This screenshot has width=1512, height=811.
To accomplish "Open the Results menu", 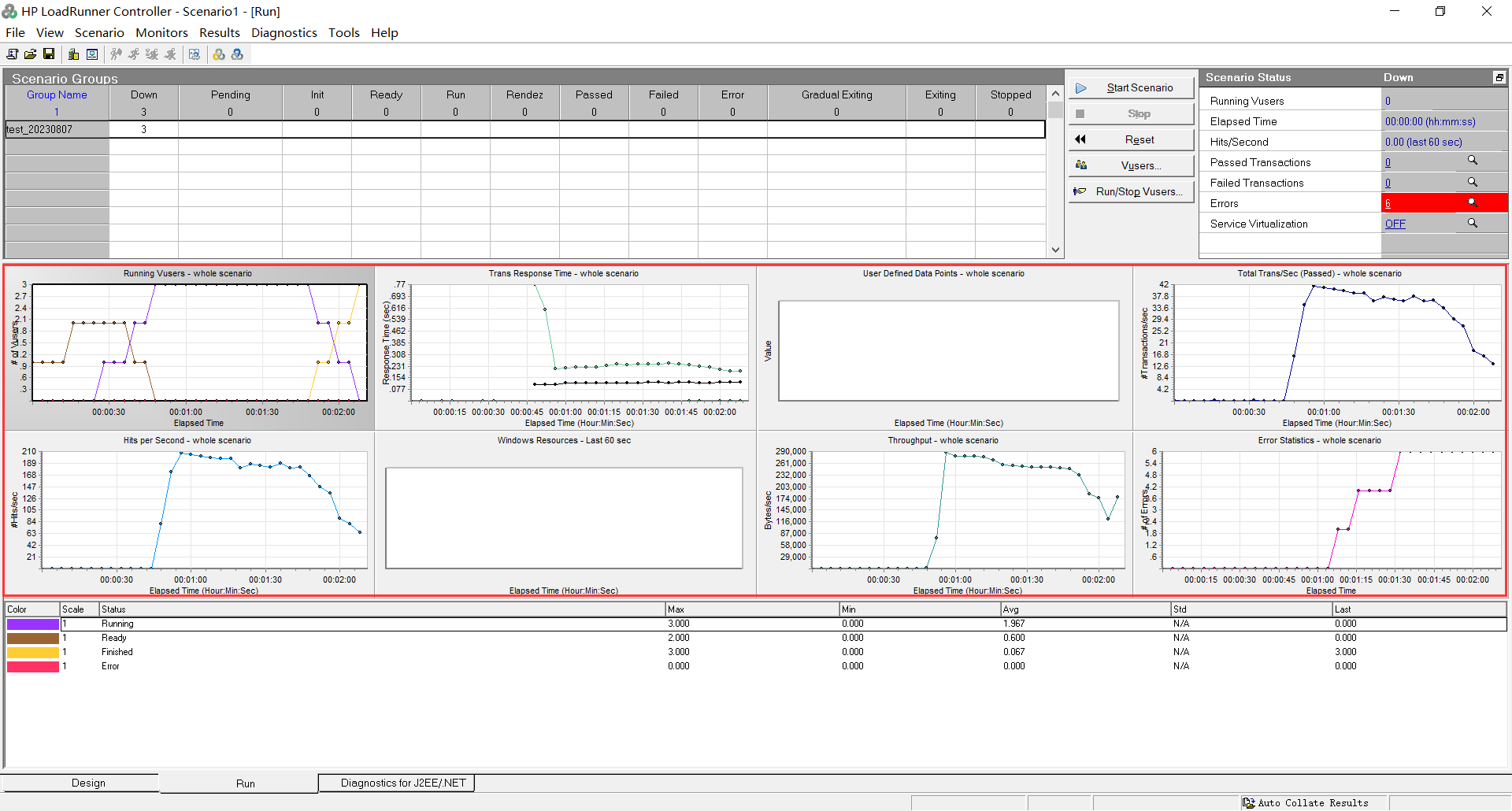I will point(219,32).
